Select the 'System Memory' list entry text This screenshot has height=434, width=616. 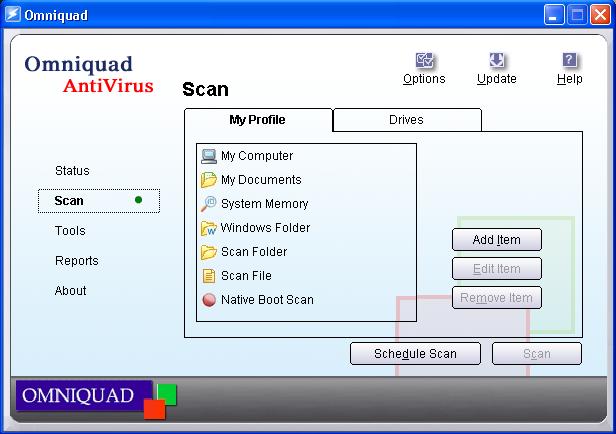(264, 204)
